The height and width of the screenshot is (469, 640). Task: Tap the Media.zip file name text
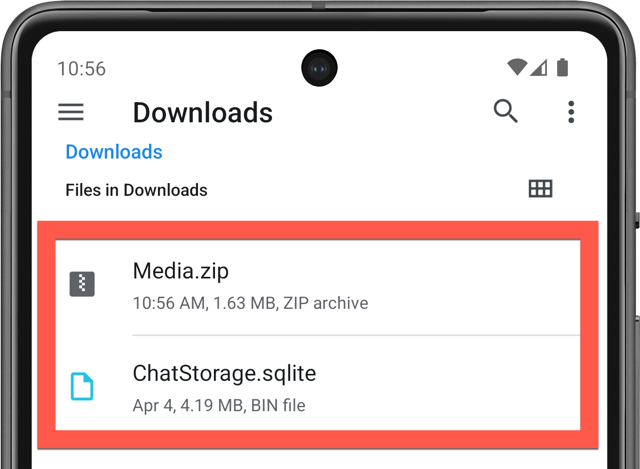[x=180, y=271]
